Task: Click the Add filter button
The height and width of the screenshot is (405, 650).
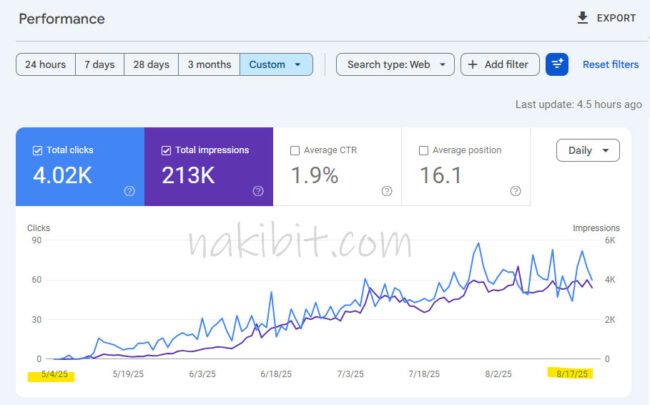Action: coord(500,65)
